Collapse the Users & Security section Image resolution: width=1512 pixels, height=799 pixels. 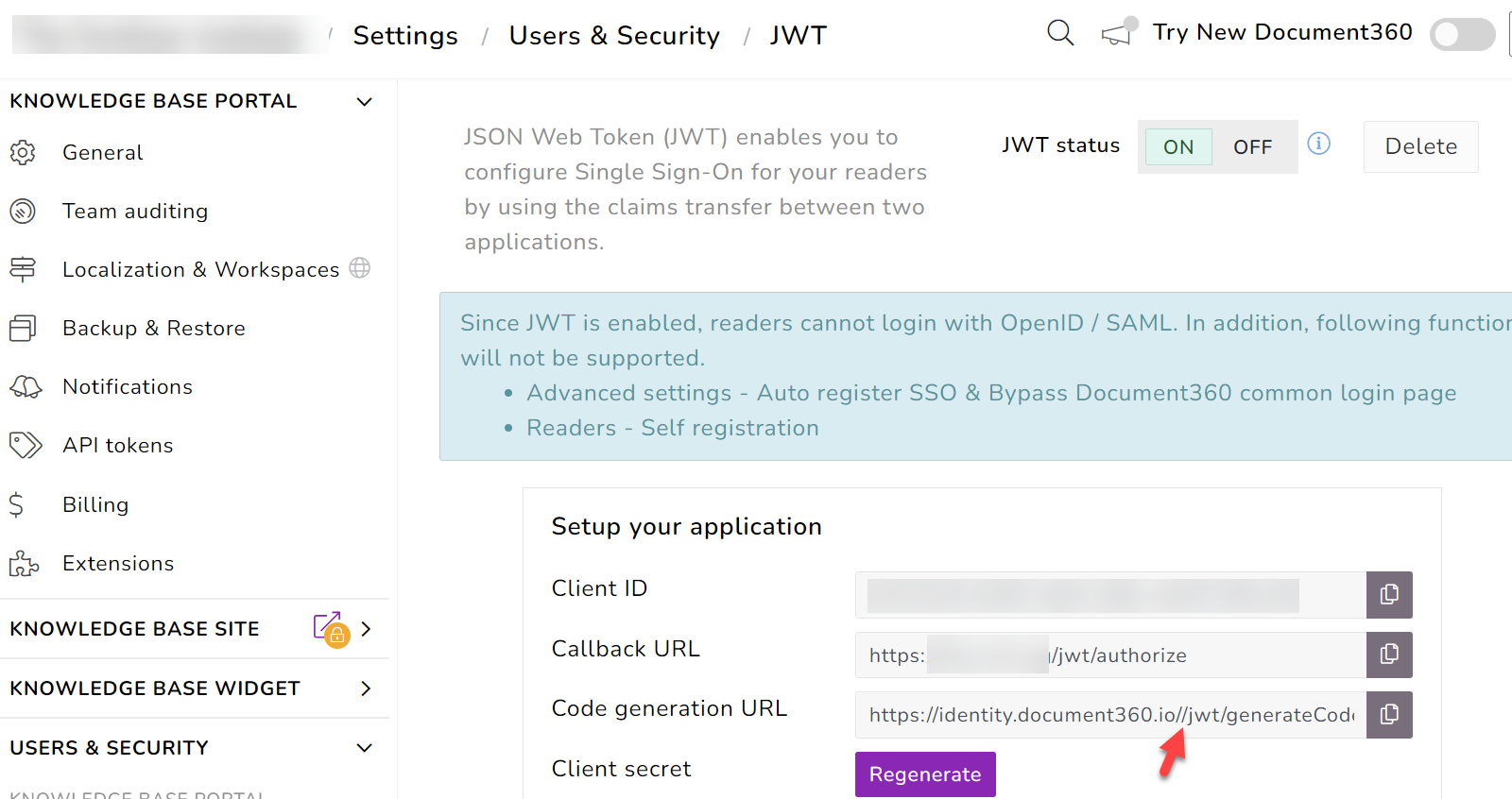[x=364, y=748]
